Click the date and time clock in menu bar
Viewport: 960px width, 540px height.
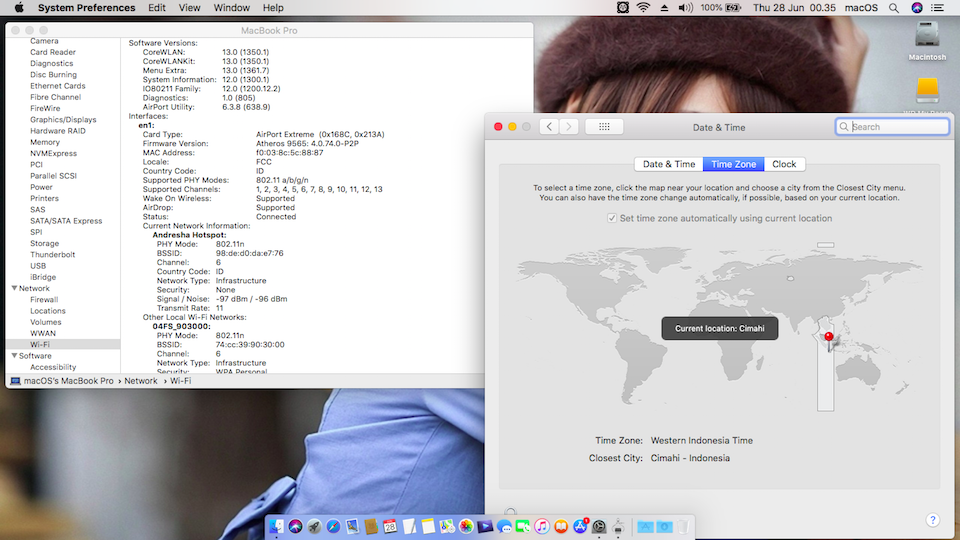pos(794,8)
